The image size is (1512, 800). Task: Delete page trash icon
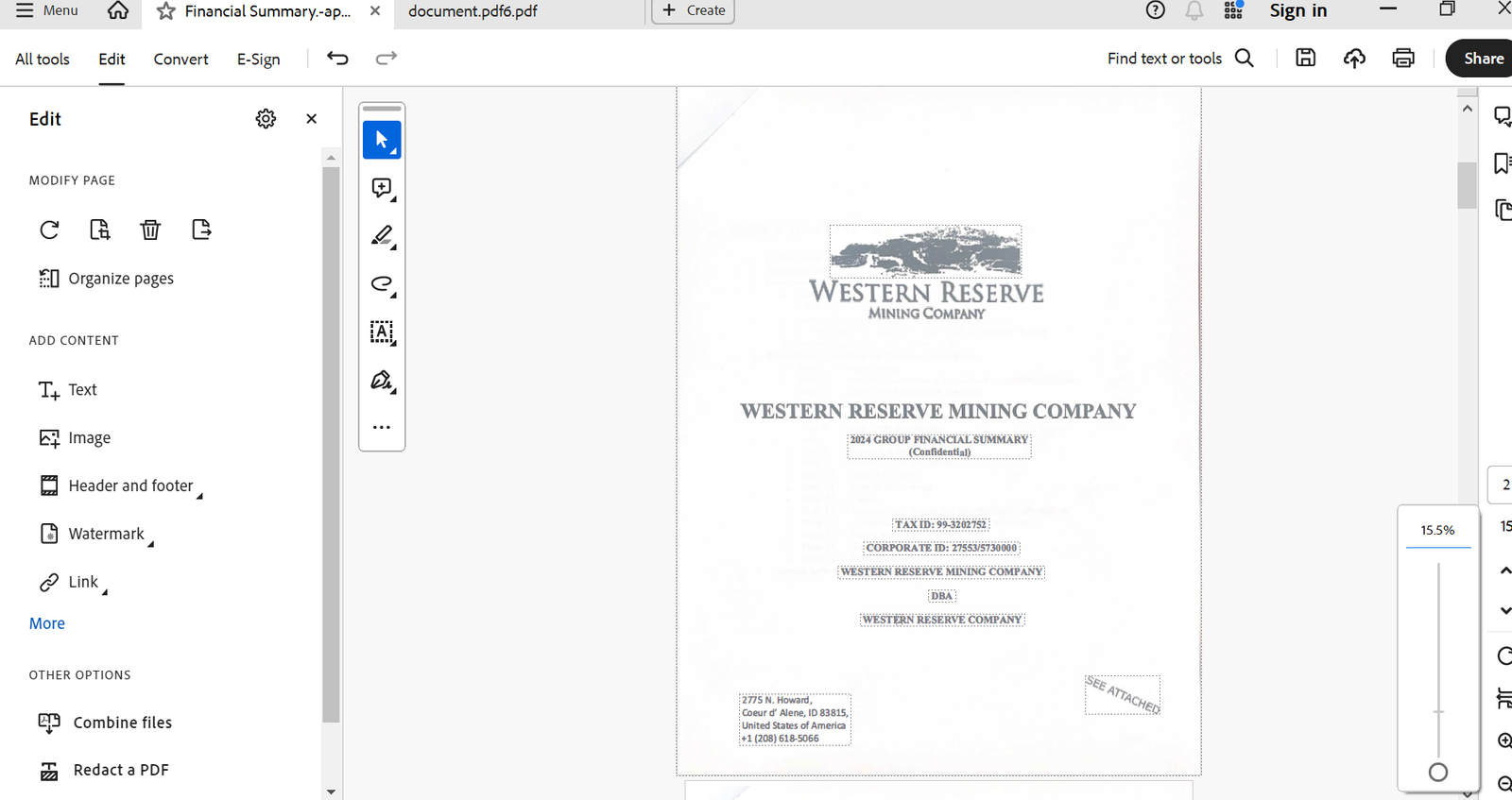150,230
